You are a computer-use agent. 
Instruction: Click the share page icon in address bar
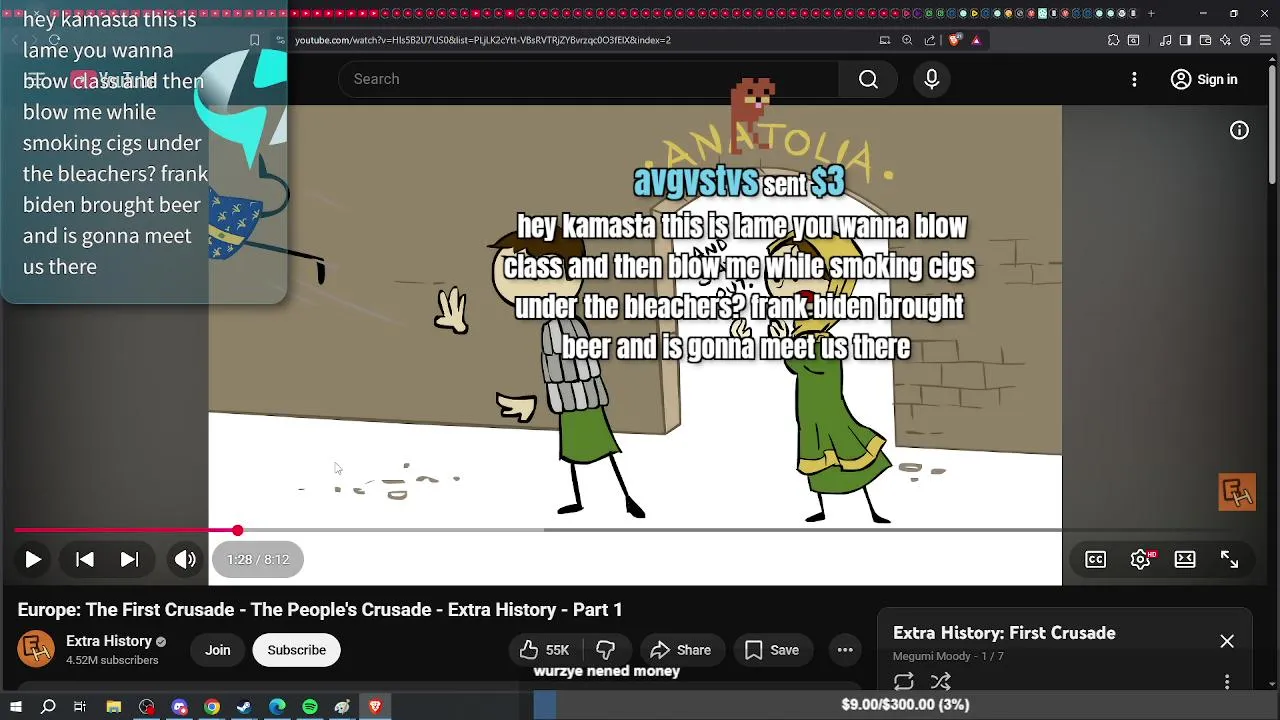point(930,40)
